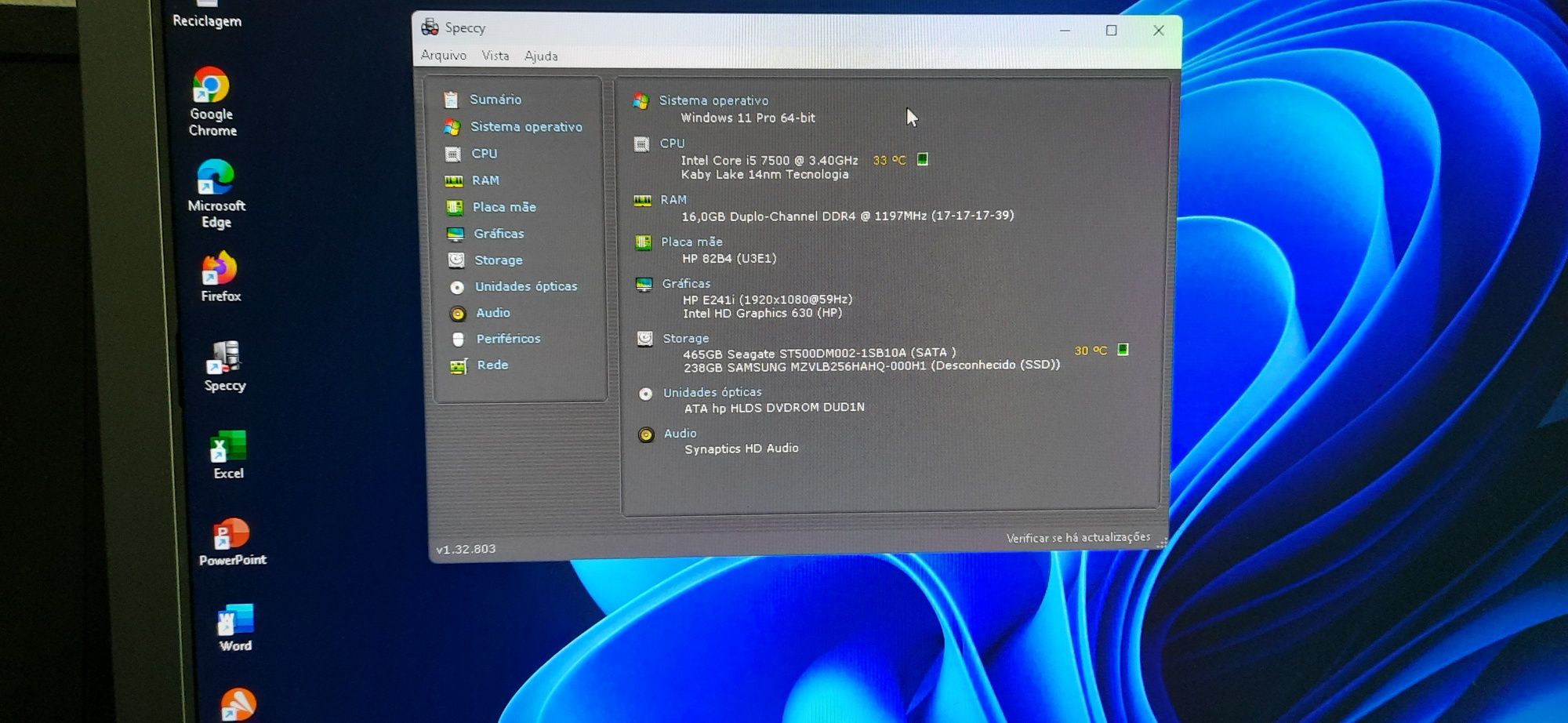Click the Synaptics HD Audio text

click(x=742, y=449)
